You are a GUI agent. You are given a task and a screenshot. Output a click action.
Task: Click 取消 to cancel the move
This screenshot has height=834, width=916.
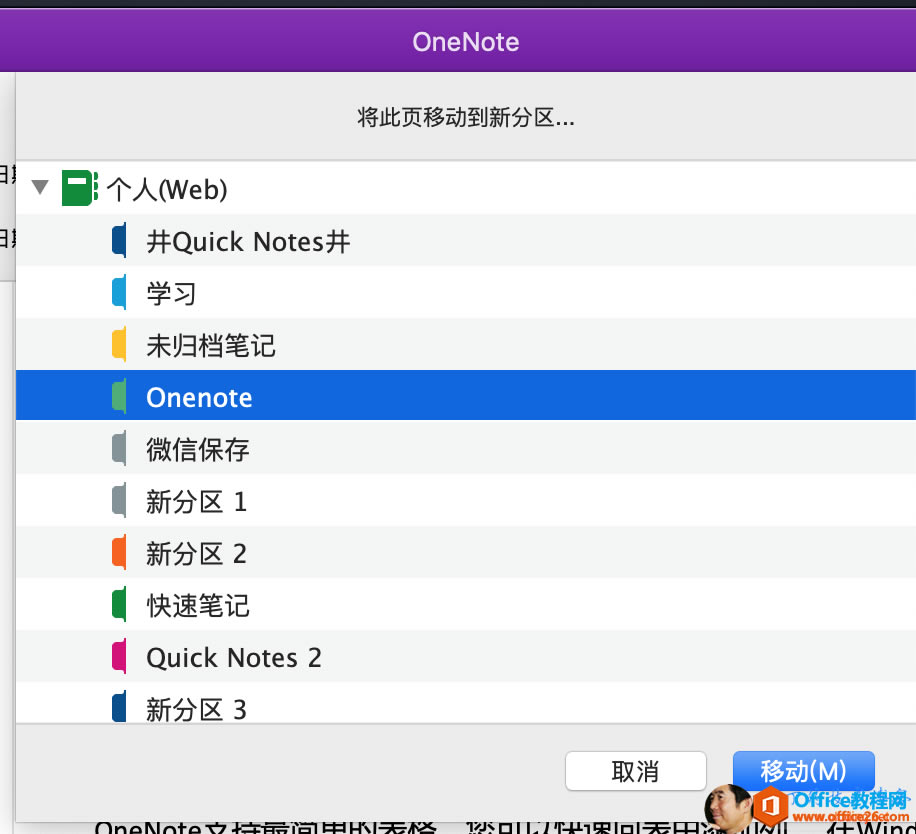pyautogui.click(x=636, y=771)
